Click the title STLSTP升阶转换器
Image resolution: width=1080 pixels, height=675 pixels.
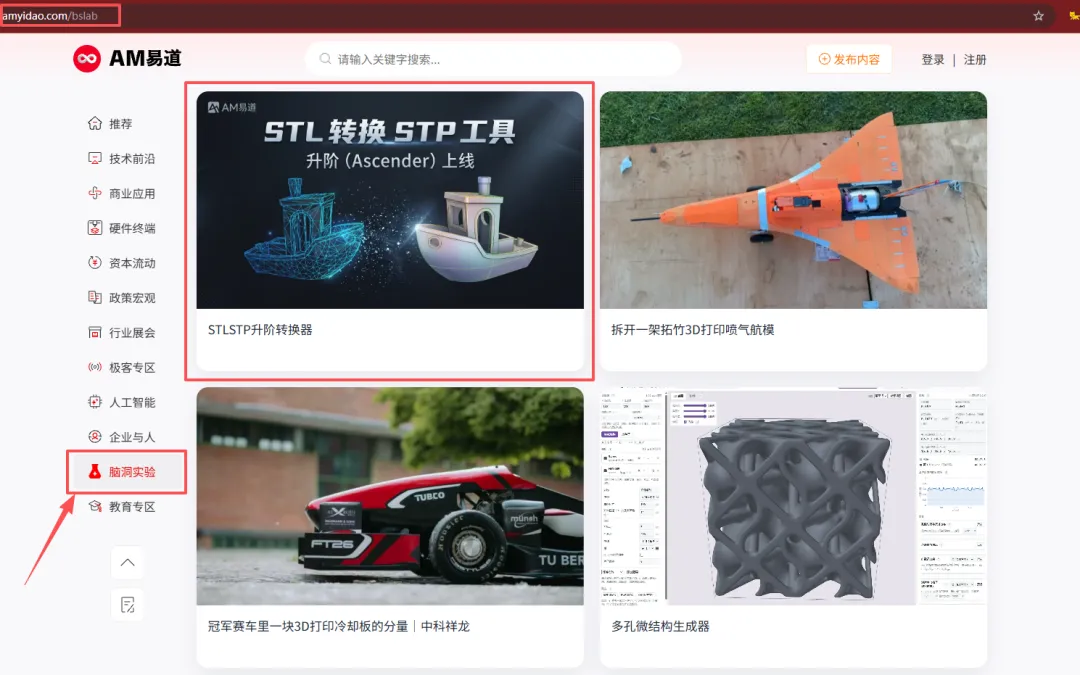pyautogui.click(x=260, y=330)
